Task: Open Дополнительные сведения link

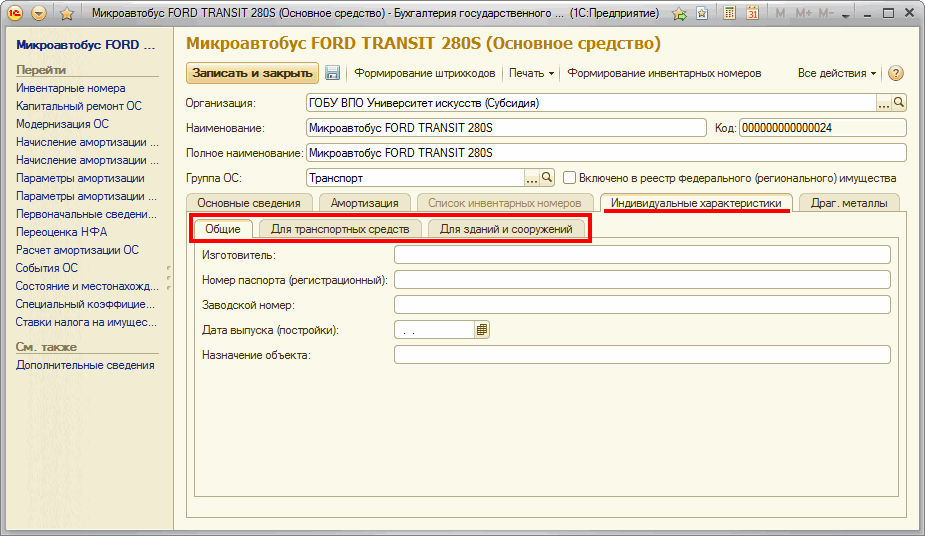Action: coord(86,365)
